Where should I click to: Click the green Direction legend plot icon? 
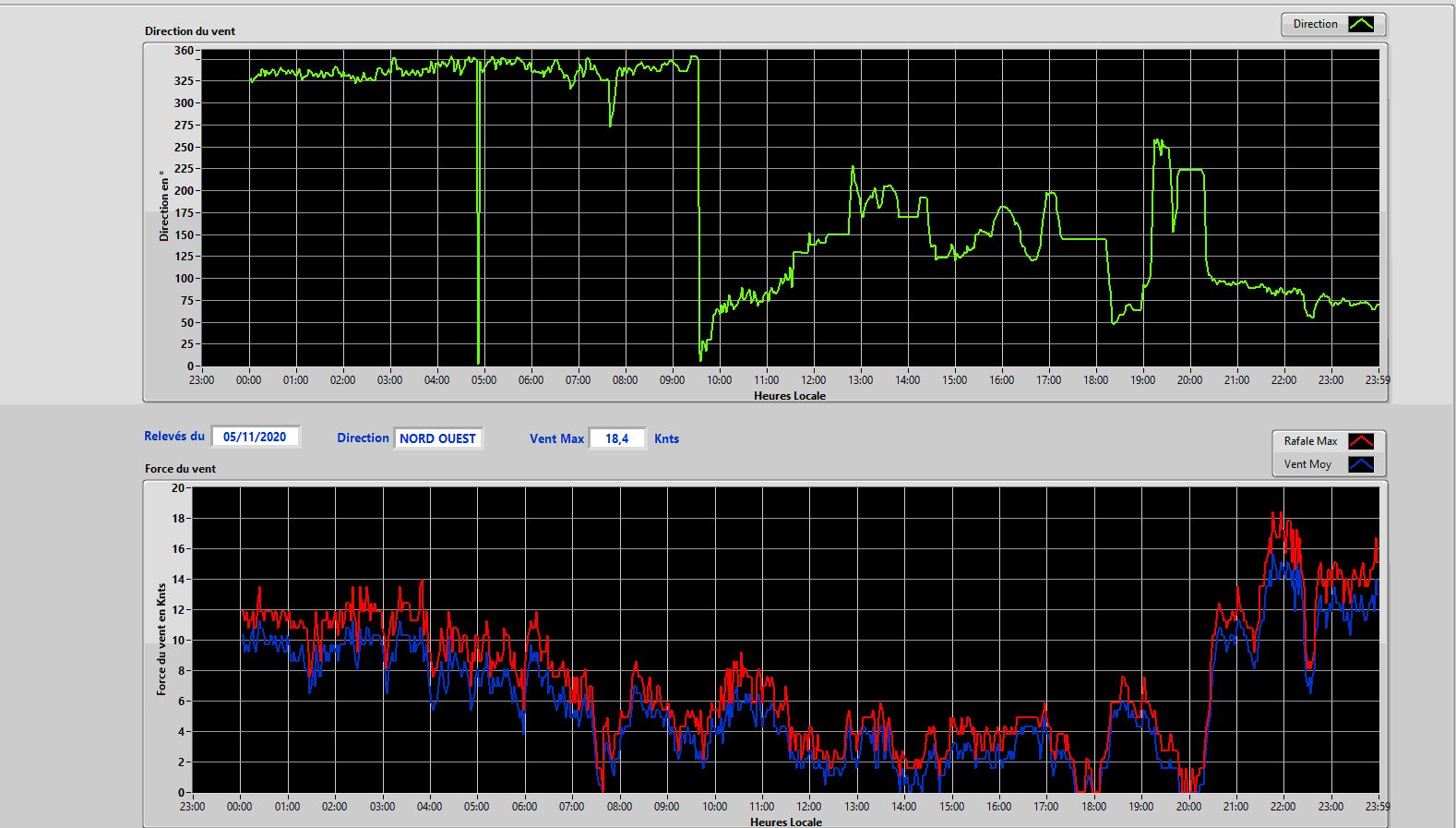point(1361,24)
